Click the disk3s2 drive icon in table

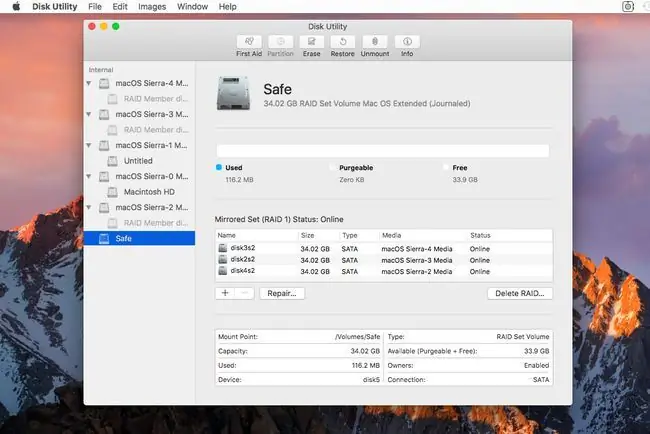click(x=223, y=248)
